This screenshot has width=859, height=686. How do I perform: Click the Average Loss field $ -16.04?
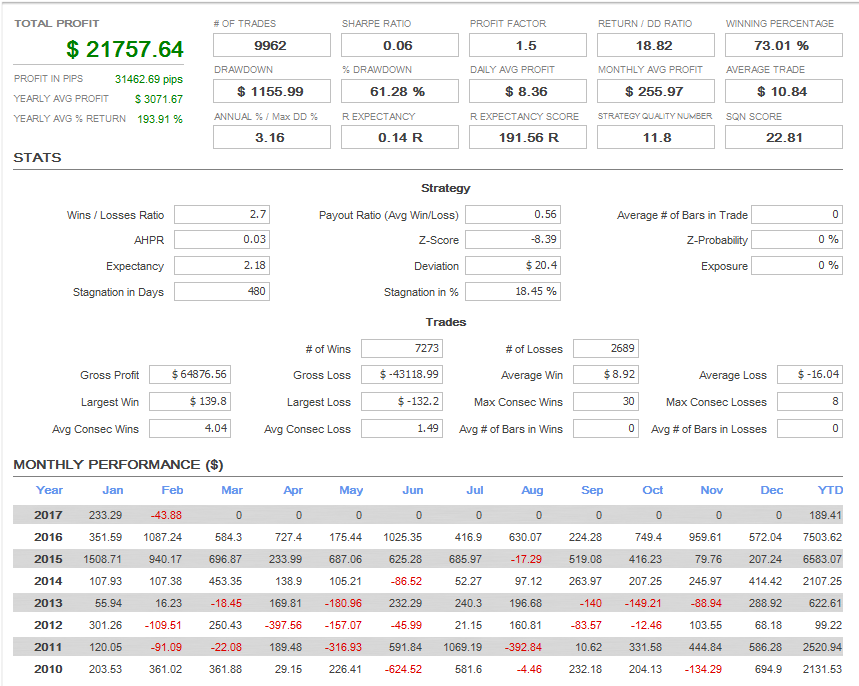tap(810, 375)
